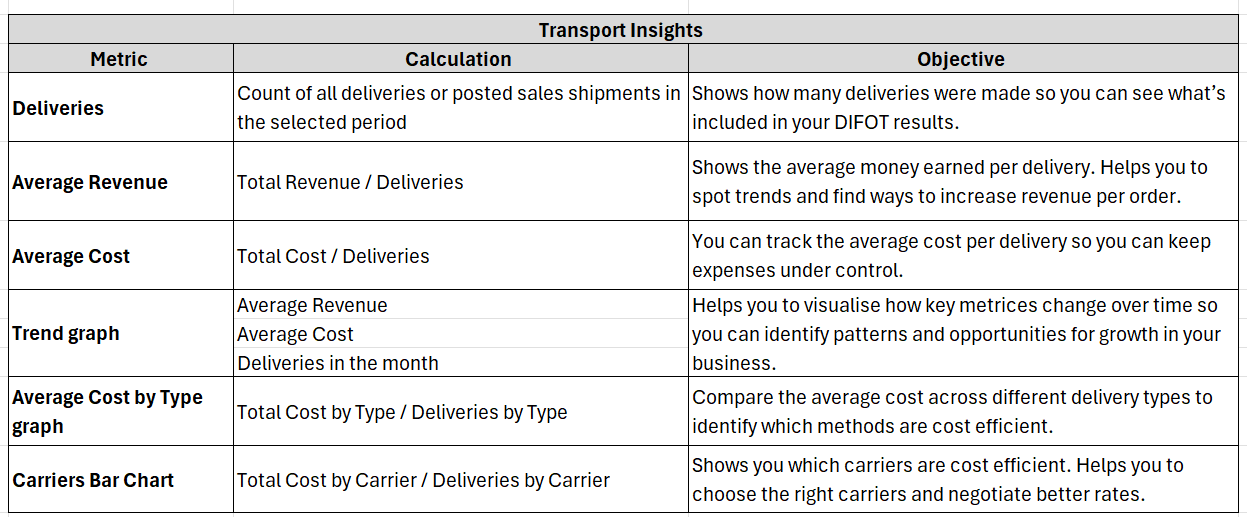Select the objective about increasing revenue per order
Image resolution: width=1247 pixels, height=517 pixels.
(x=950, y=182)
